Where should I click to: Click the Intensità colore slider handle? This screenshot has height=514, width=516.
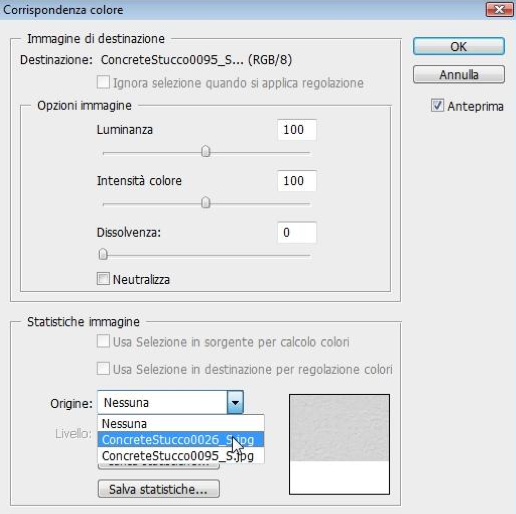206,202
